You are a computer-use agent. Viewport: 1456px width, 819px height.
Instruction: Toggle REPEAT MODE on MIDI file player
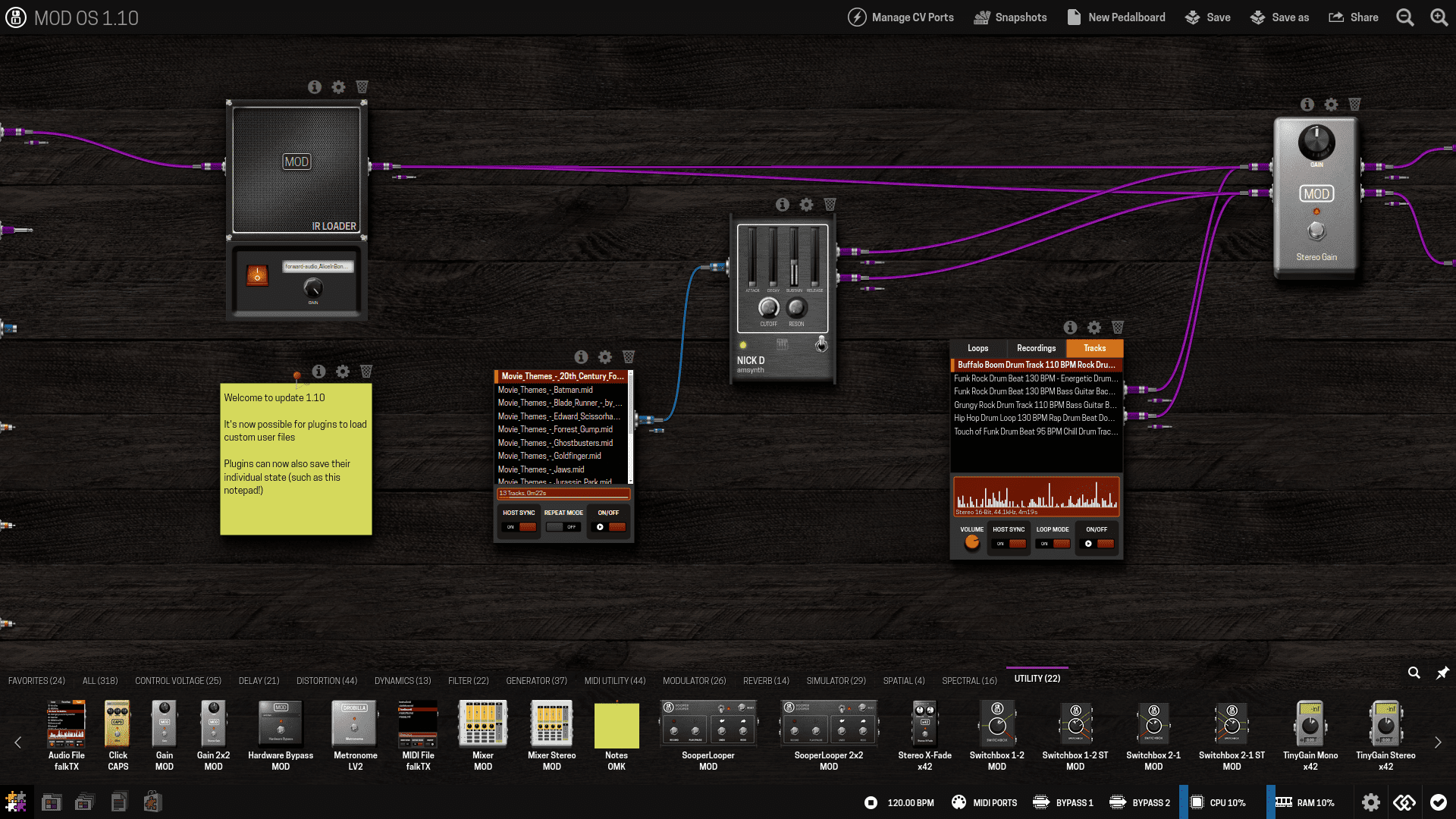(563, 526)
